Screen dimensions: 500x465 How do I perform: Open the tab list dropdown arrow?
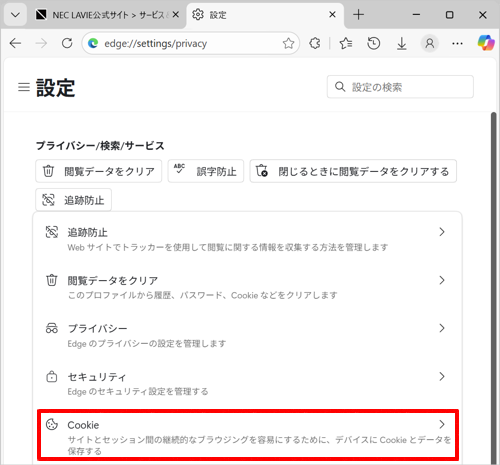click(x=15, y=15)
